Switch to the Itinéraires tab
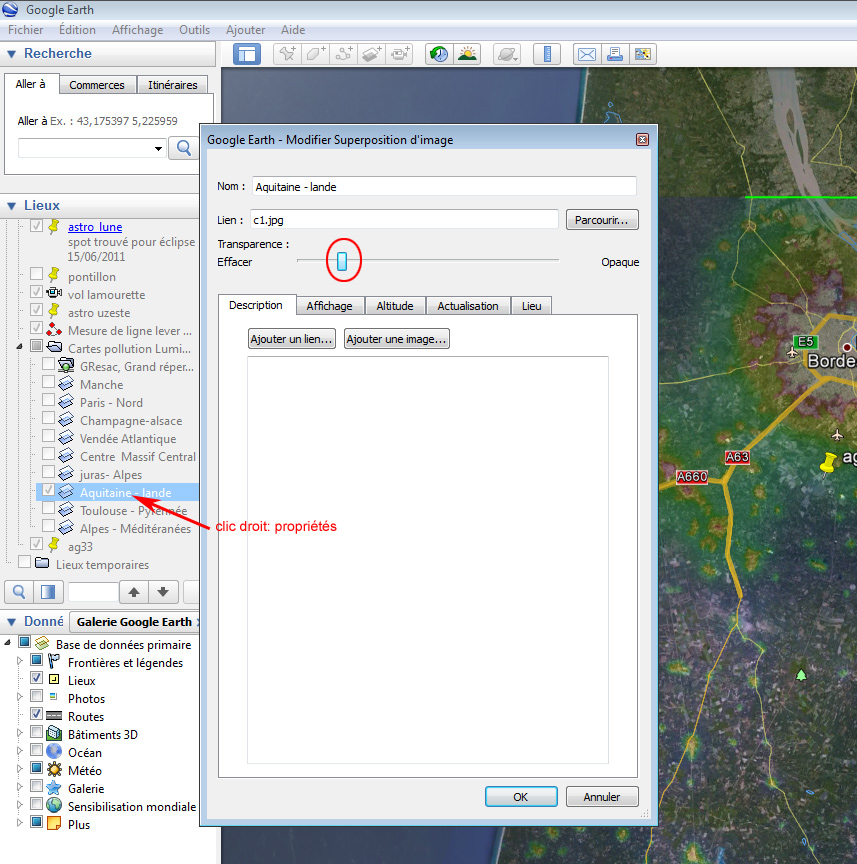The image size is (857, 864). click(173, 85)
